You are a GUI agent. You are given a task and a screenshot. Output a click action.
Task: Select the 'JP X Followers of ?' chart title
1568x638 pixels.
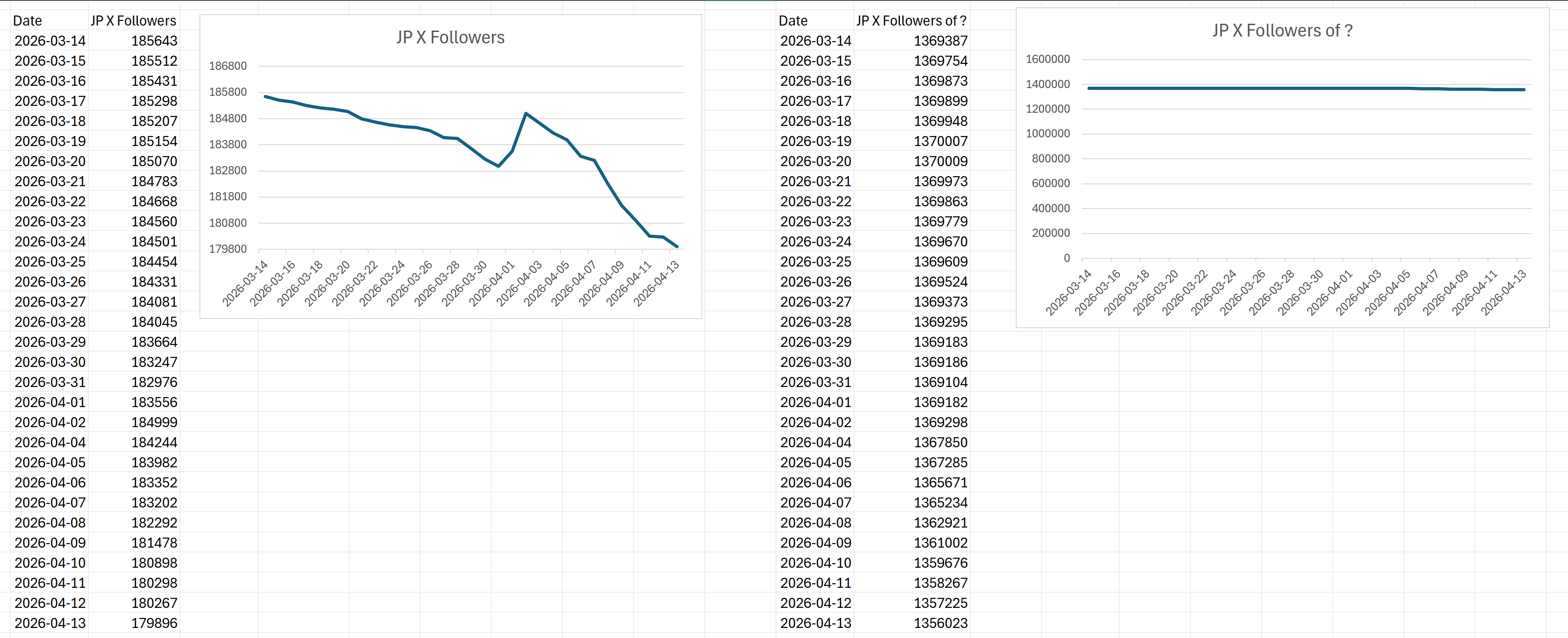click(x=1282, y=31)
